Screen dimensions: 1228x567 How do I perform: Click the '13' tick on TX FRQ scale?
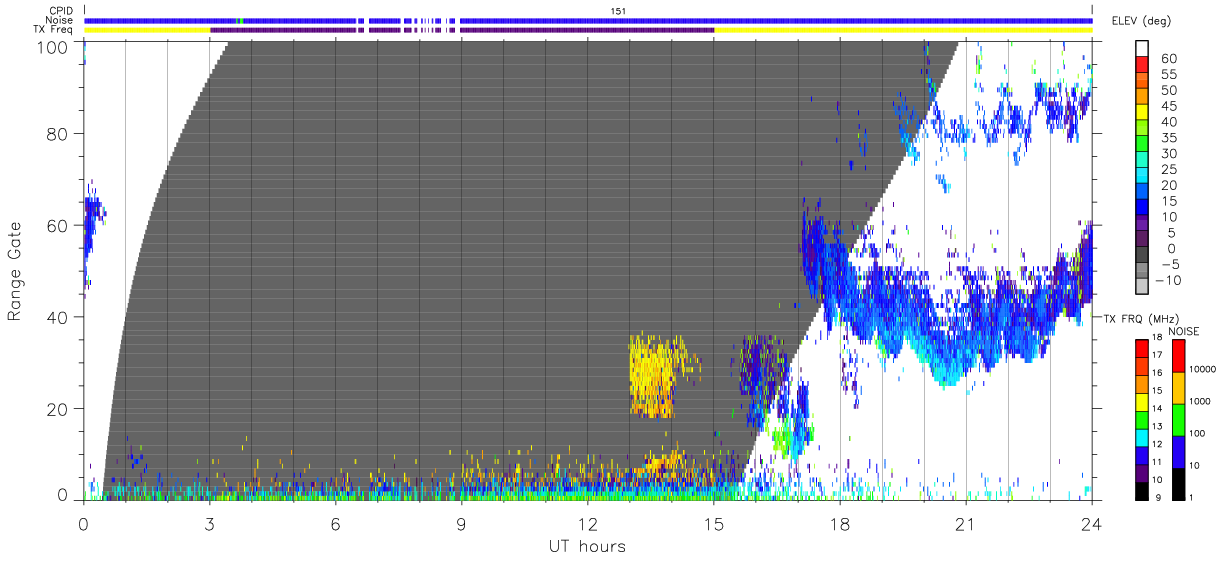[x=1157, y=427]
